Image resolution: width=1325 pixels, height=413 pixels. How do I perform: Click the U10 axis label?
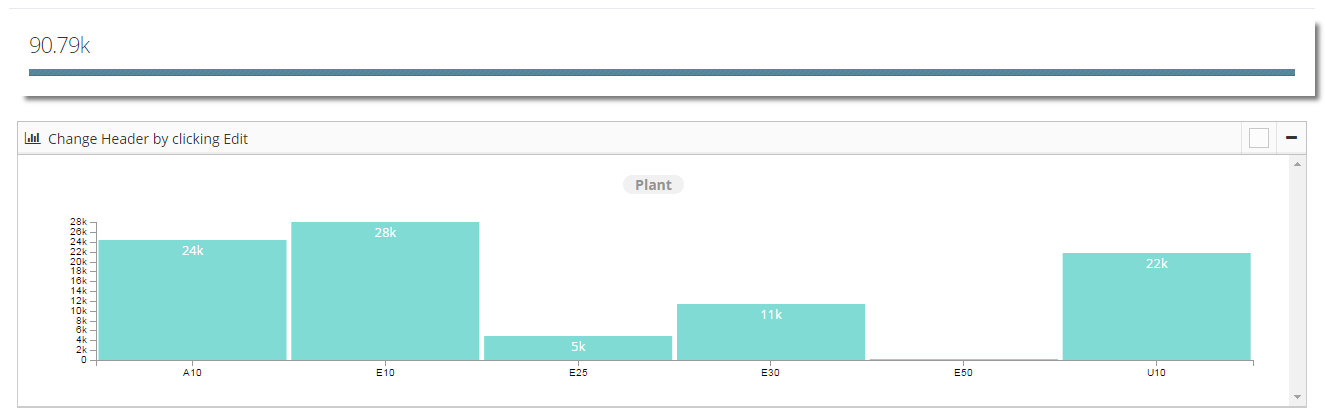1157,373
